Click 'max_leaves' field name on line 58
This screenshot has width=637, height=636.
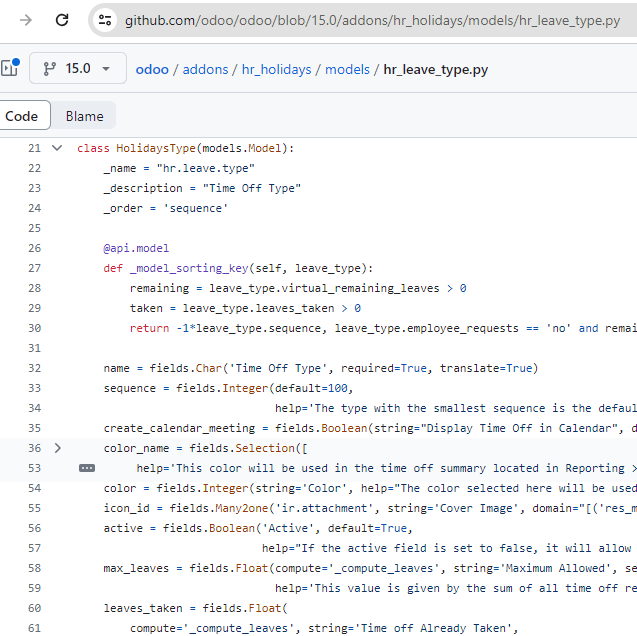pos(136,568)
